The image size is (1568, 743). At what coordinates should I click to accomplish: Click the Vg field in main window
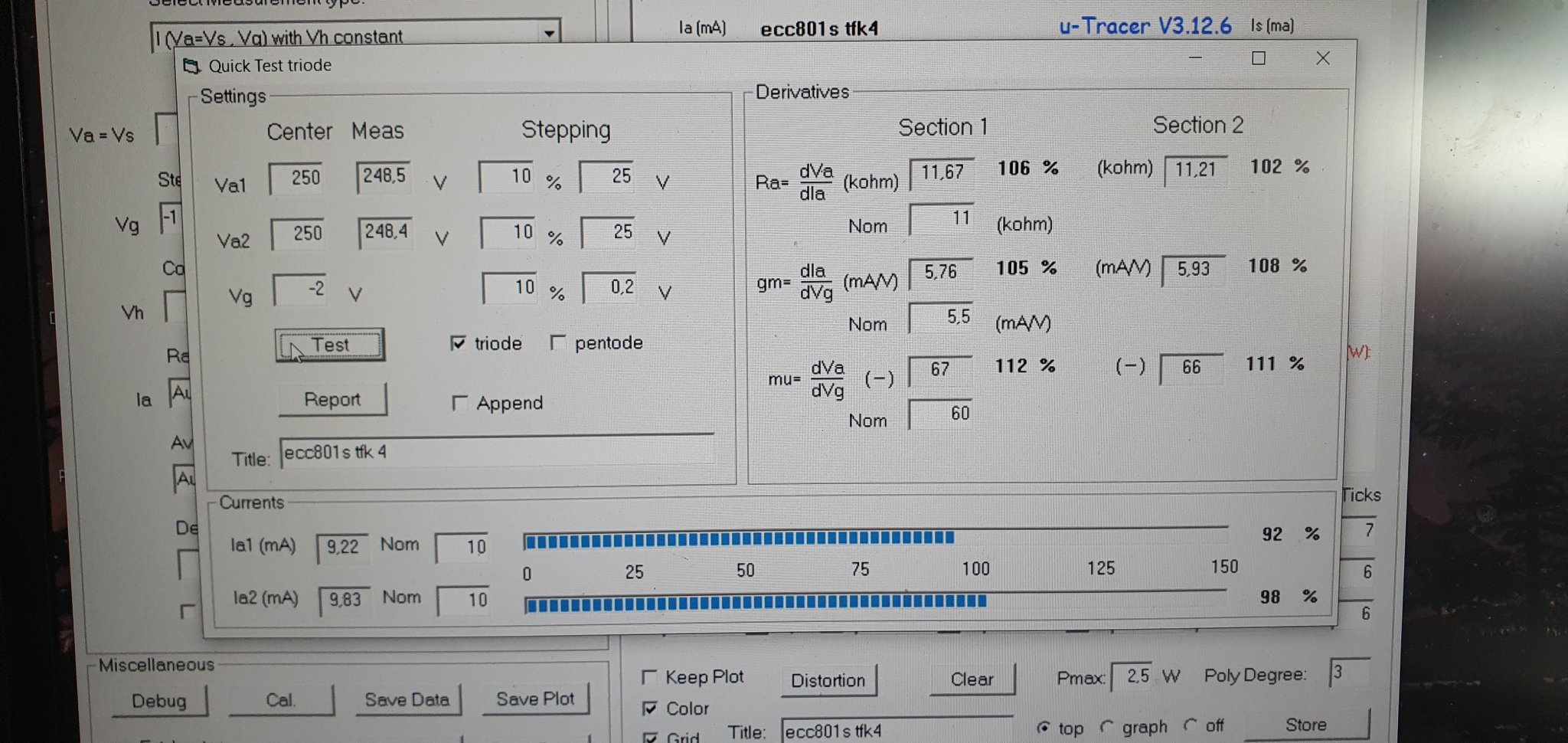[169, 219]
